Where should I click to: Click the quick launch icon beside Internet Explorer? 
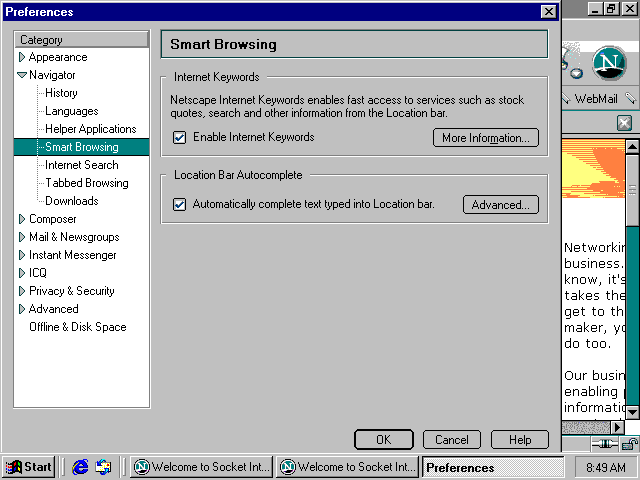point(103,467)
